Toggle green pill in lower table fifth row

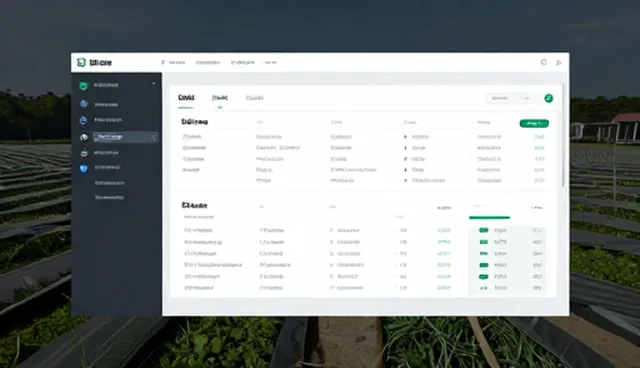[484, 277]
